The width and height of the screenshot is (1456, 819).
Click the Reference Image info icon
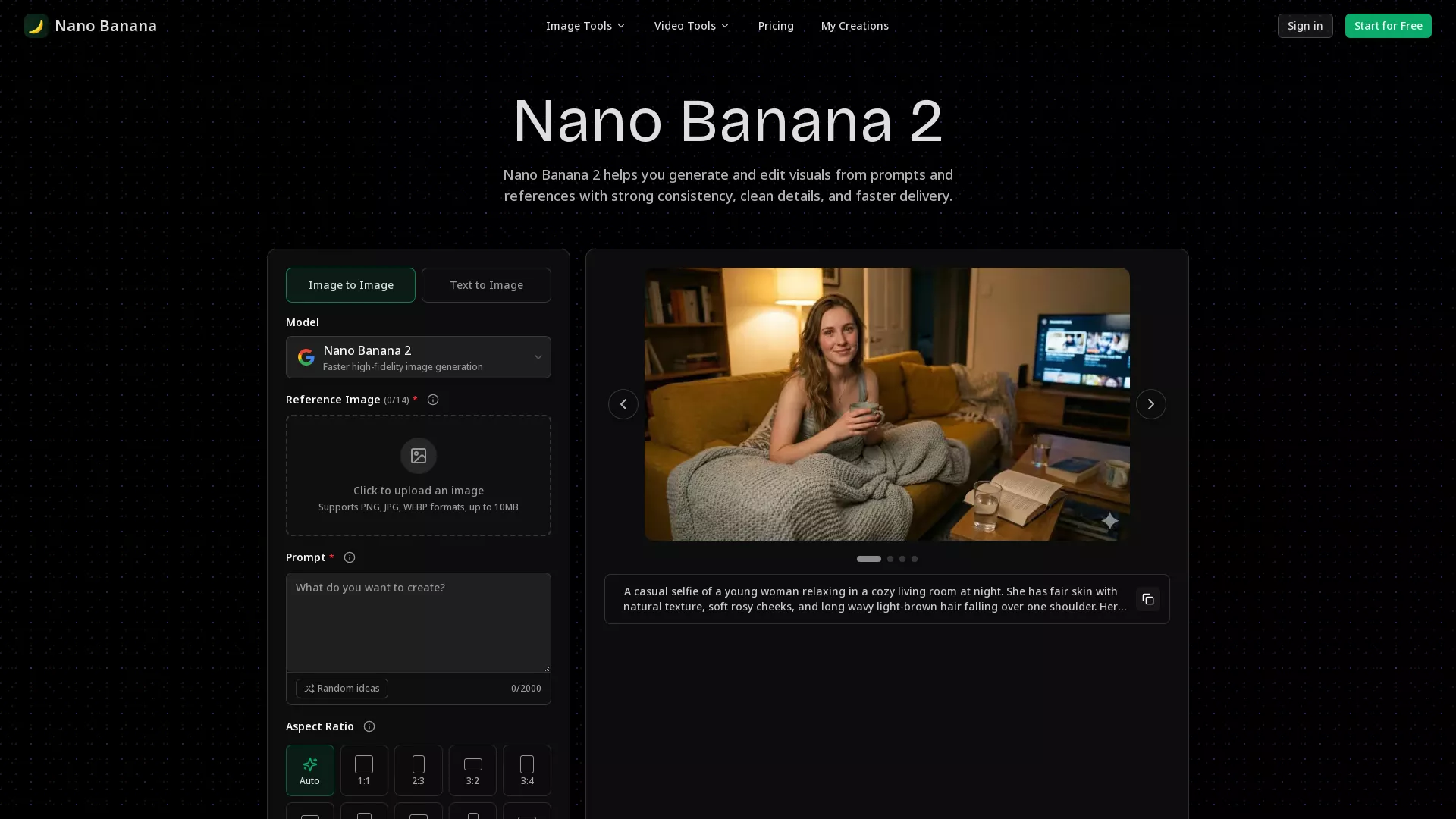[432, 400]
